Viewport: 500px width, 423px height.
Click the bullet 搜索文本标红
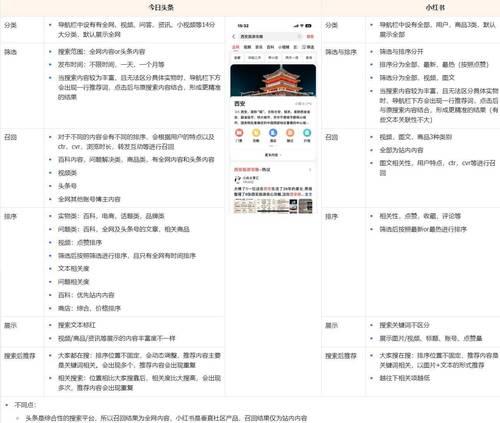pyautogui.click(x=77, y=325)
